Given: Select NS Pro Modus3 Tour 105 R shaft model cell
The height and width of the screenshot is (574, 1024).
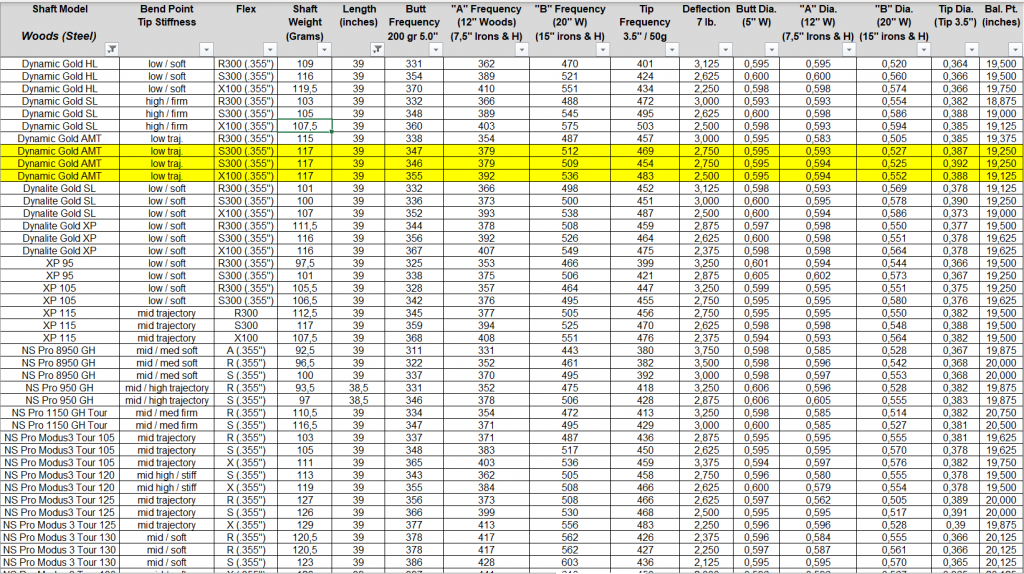Looking at the screenshot, I should [59, 438].
